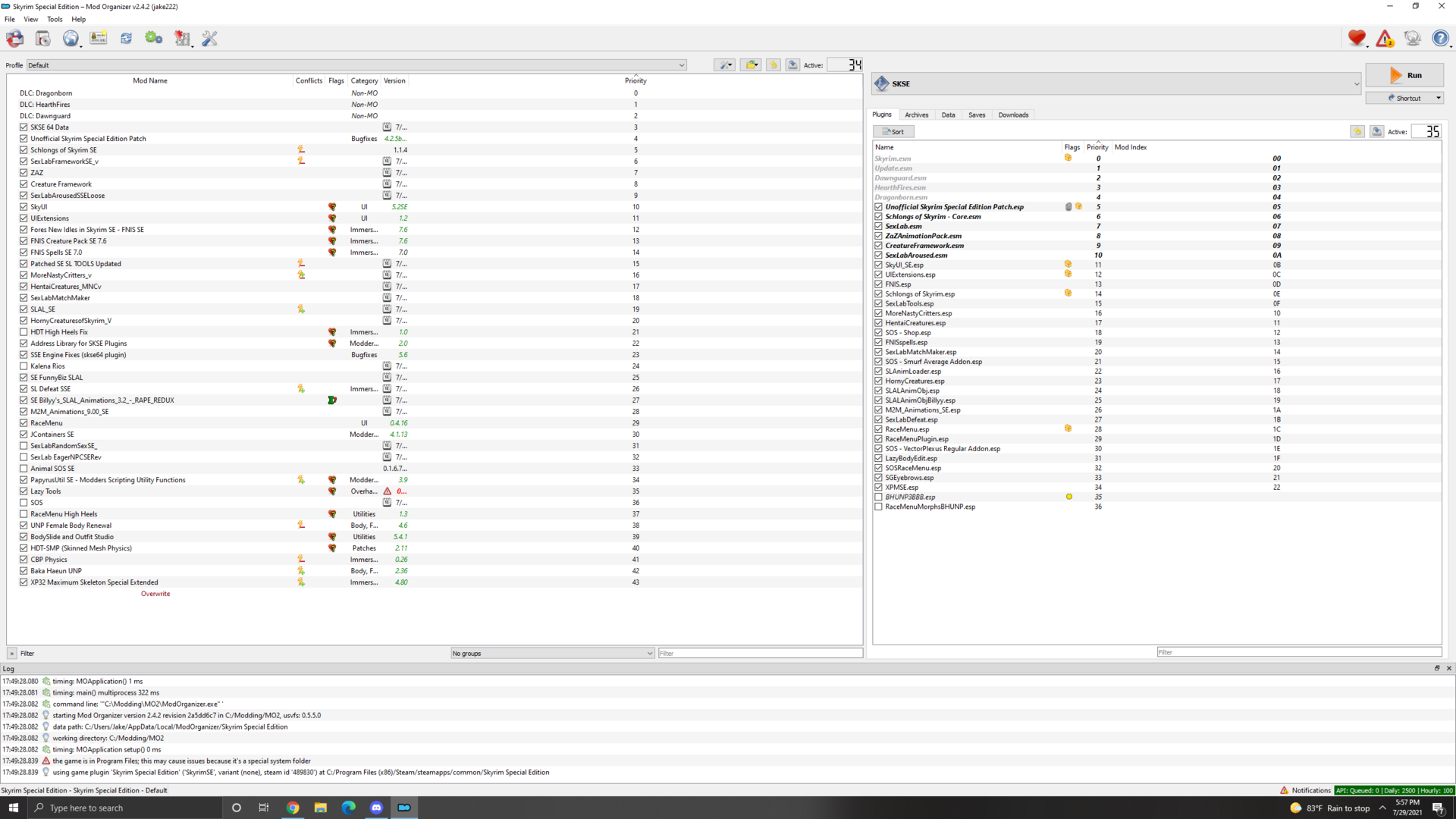Enable the HDT High Heels Fix mod
This screenshot has width=1456, height=819.
point(24,332)
